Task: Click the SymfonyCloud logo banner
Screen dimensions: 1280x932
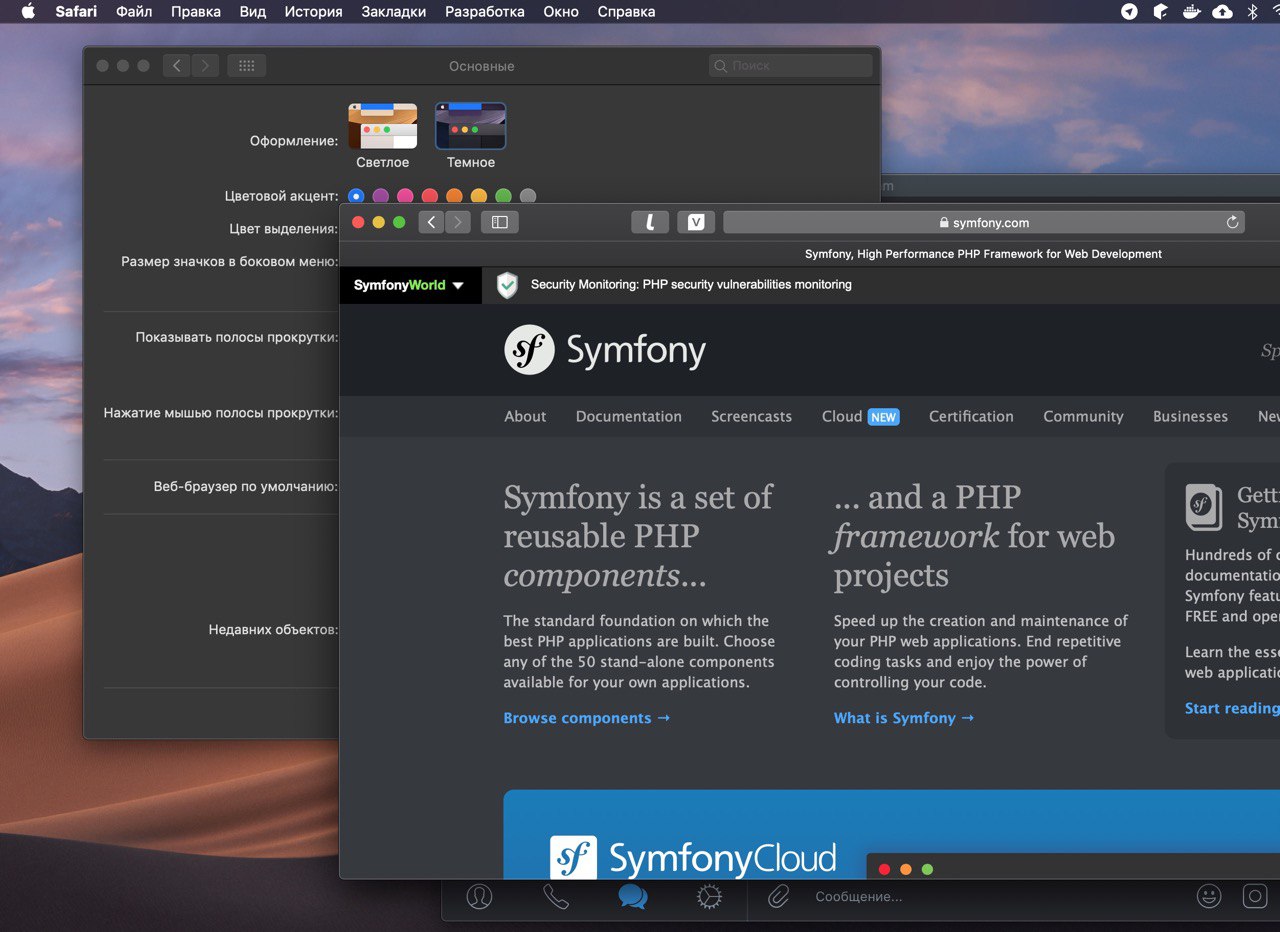Action: click(693, 859)
